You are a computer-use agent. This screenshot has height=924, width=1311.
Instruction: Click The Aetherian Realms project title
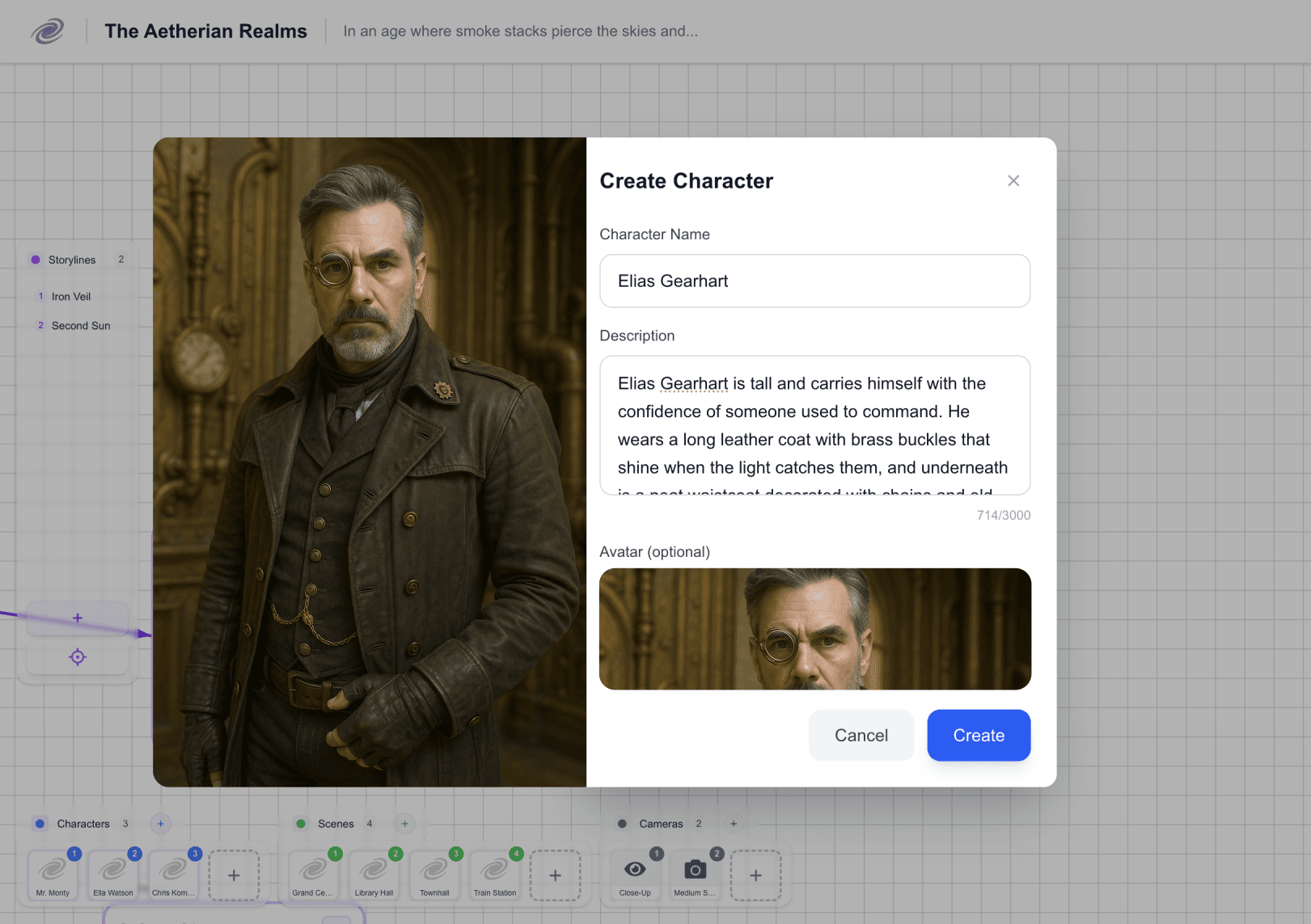point(205,32)
